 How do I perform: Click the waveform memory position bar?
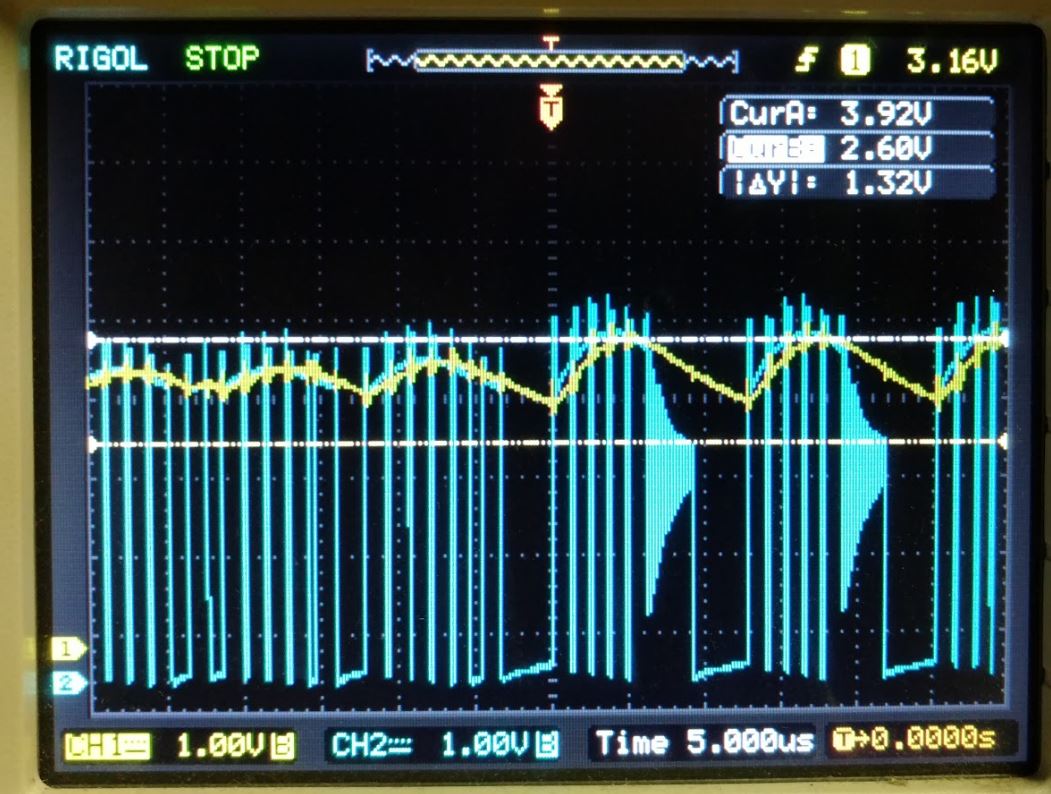tap(552, 62)
